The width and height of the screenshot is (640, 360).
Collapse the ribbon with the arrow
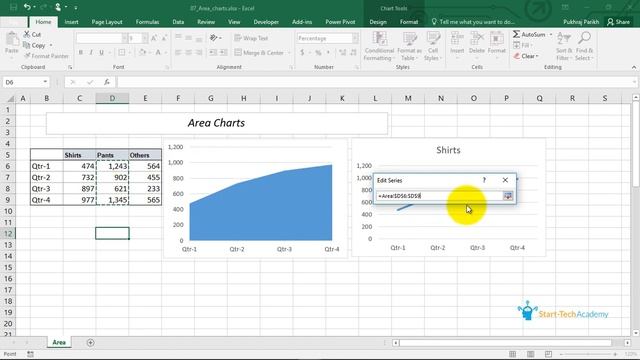click(x=633, y=67)
